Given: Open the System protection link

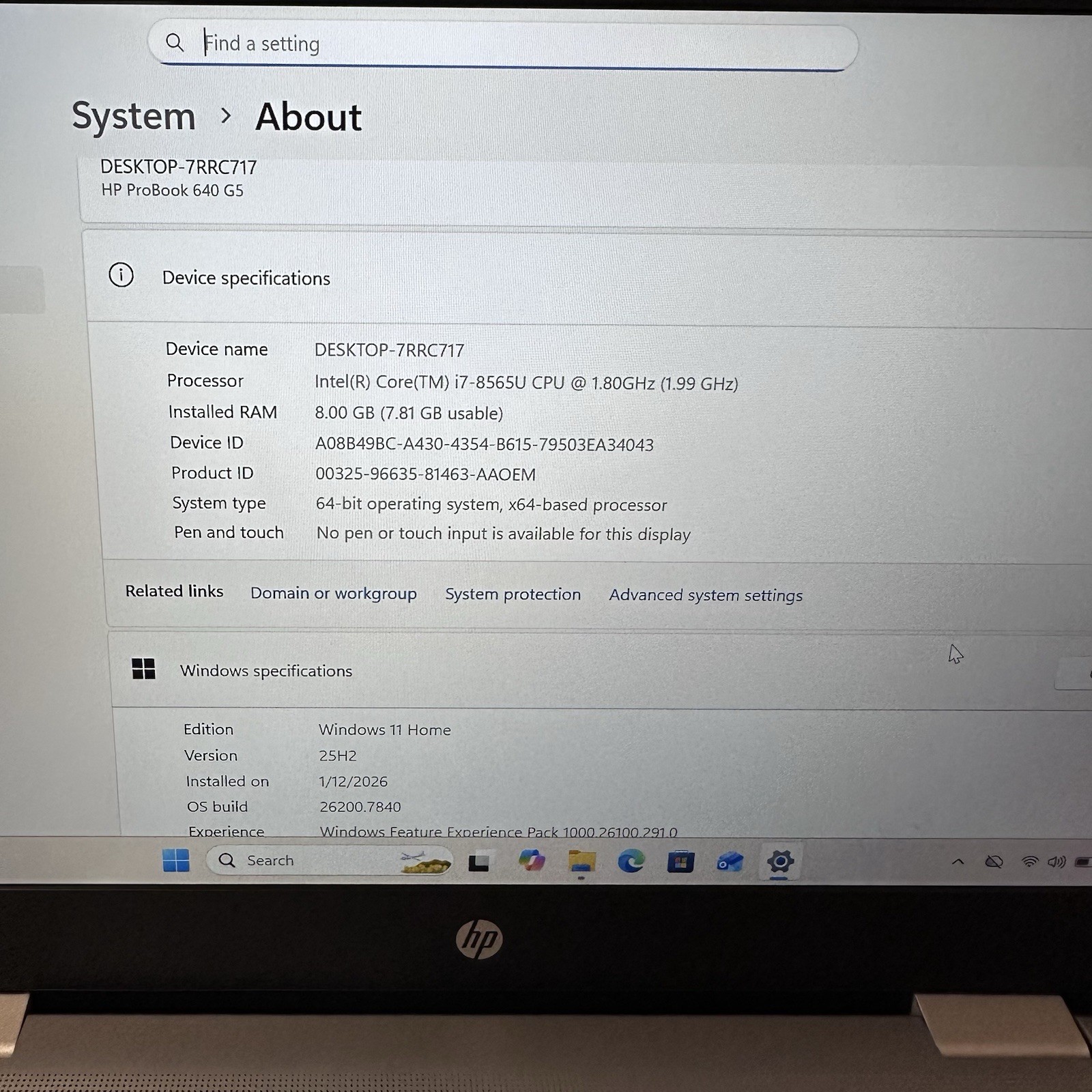Looking at the screenshot, I should [x=513, y=594].
